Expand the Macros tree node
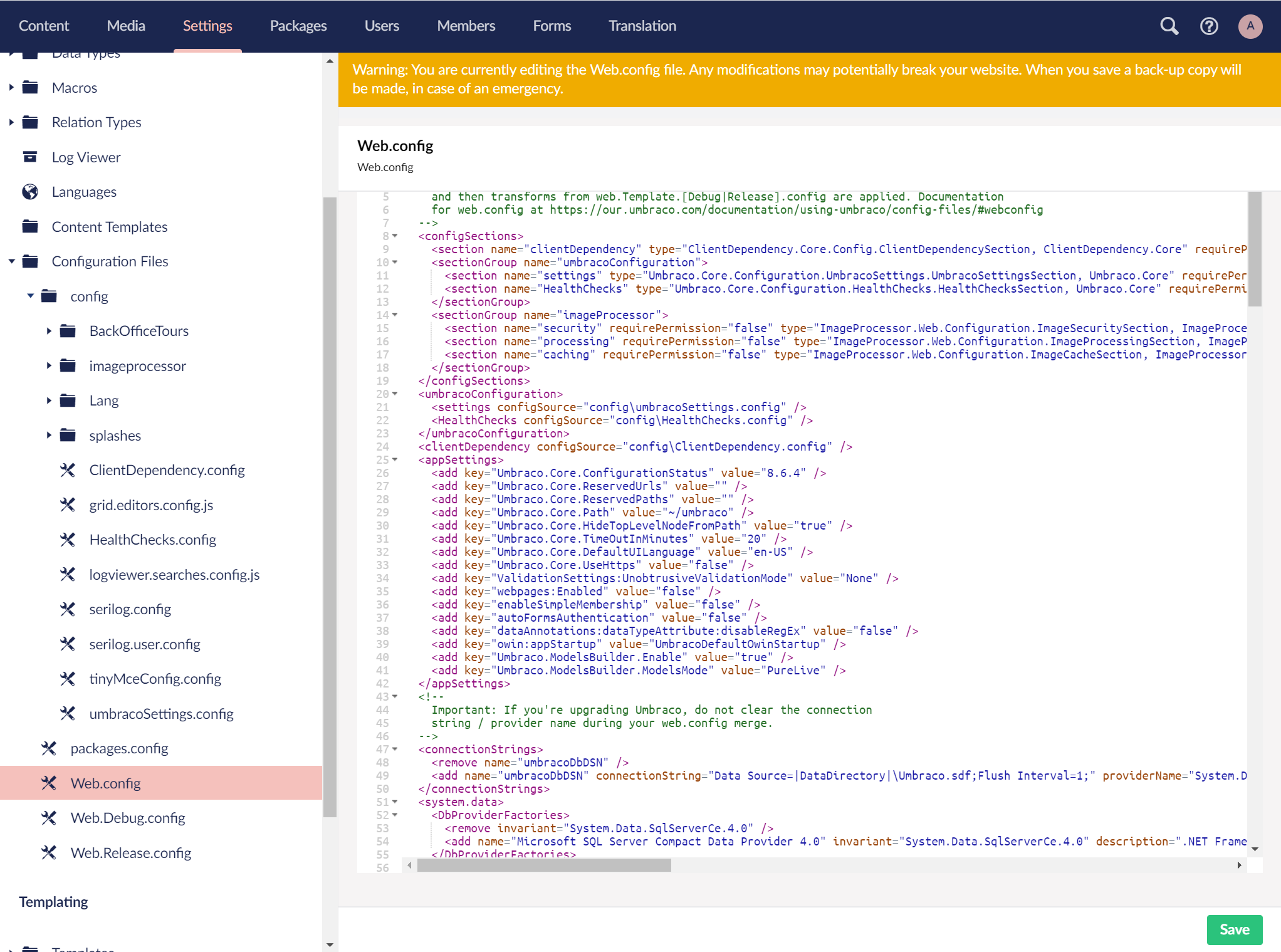1281x952 pixels. click(x=11, y=88)
